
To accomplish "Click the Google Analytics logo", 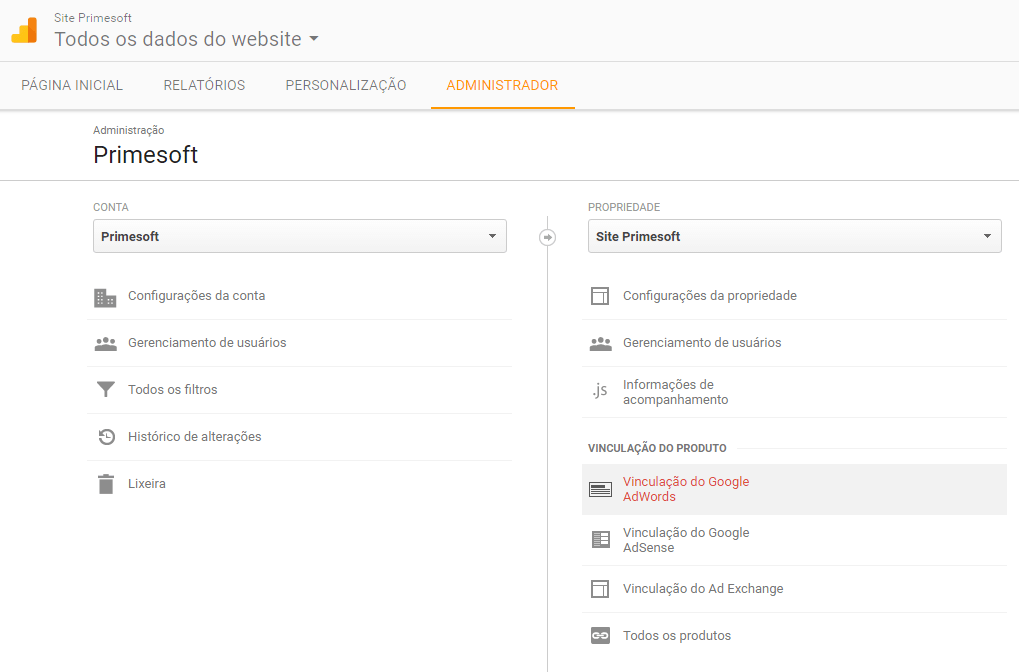I will [23, 30].
